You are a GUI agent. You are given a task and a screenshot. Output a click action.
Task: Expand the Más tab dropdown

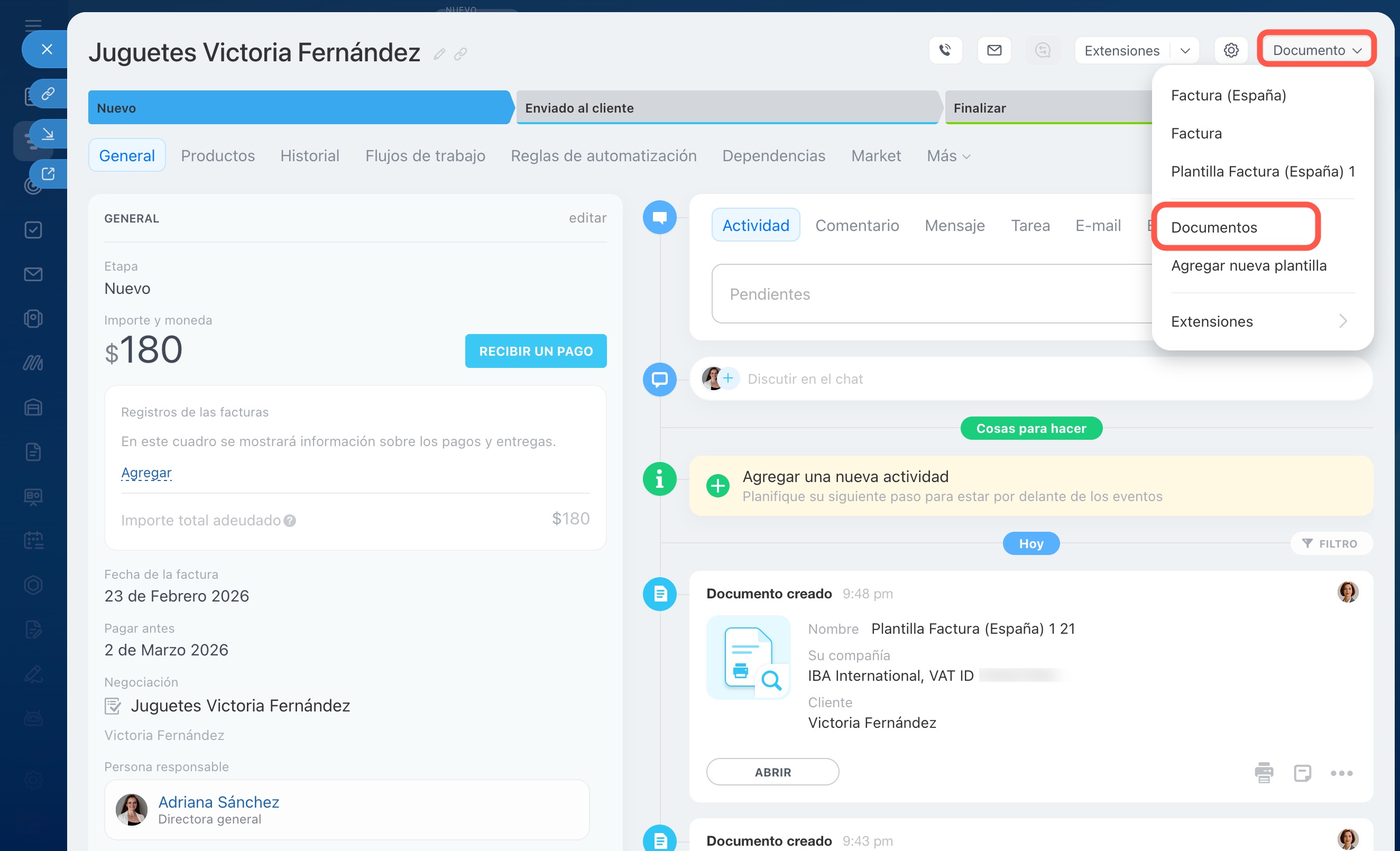(948, 156)
